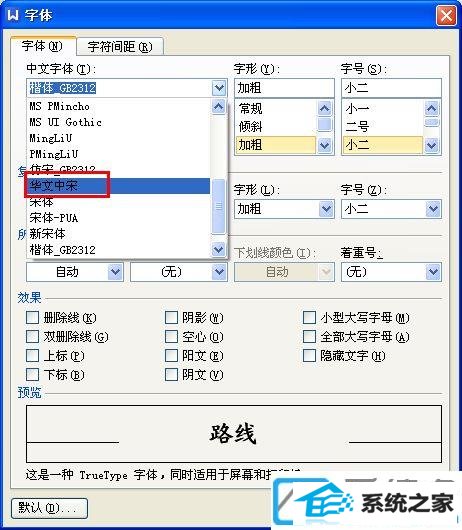Click the font list scroll-up arrow
Image resolution: width=462 pixels, height=530 pixels.
[x=219, y=107]
